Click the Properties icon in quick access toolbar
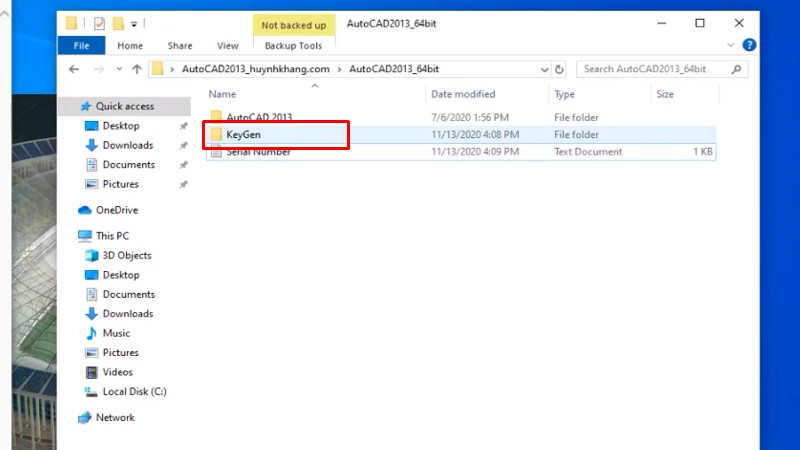Image resolution: width=800 pixels, height=450 pixels. [98, 22]
